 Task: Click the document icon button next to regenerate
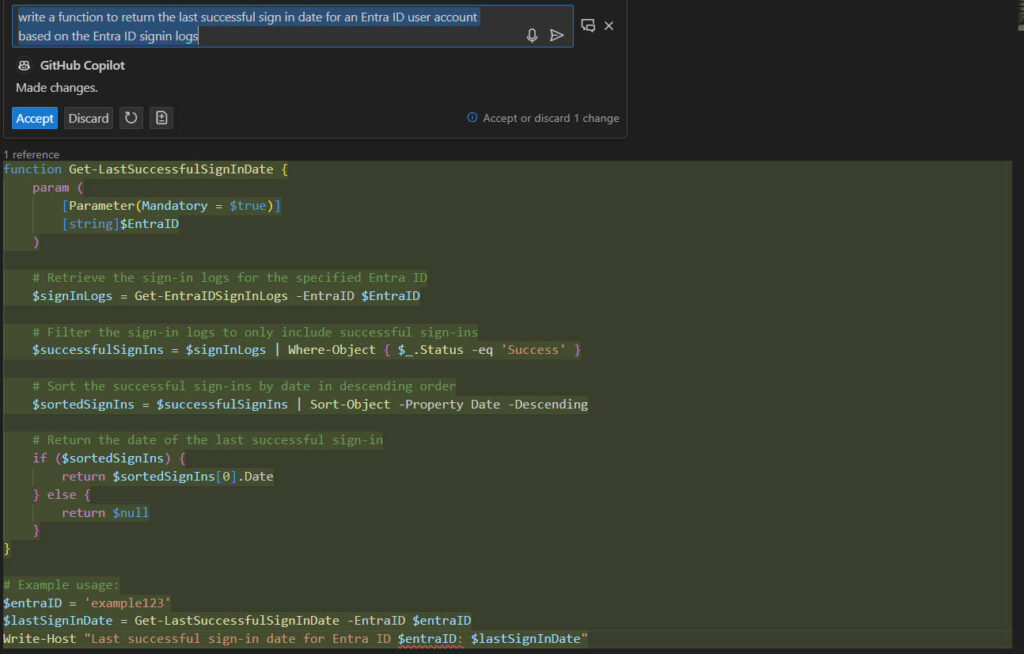pos(161,118)
